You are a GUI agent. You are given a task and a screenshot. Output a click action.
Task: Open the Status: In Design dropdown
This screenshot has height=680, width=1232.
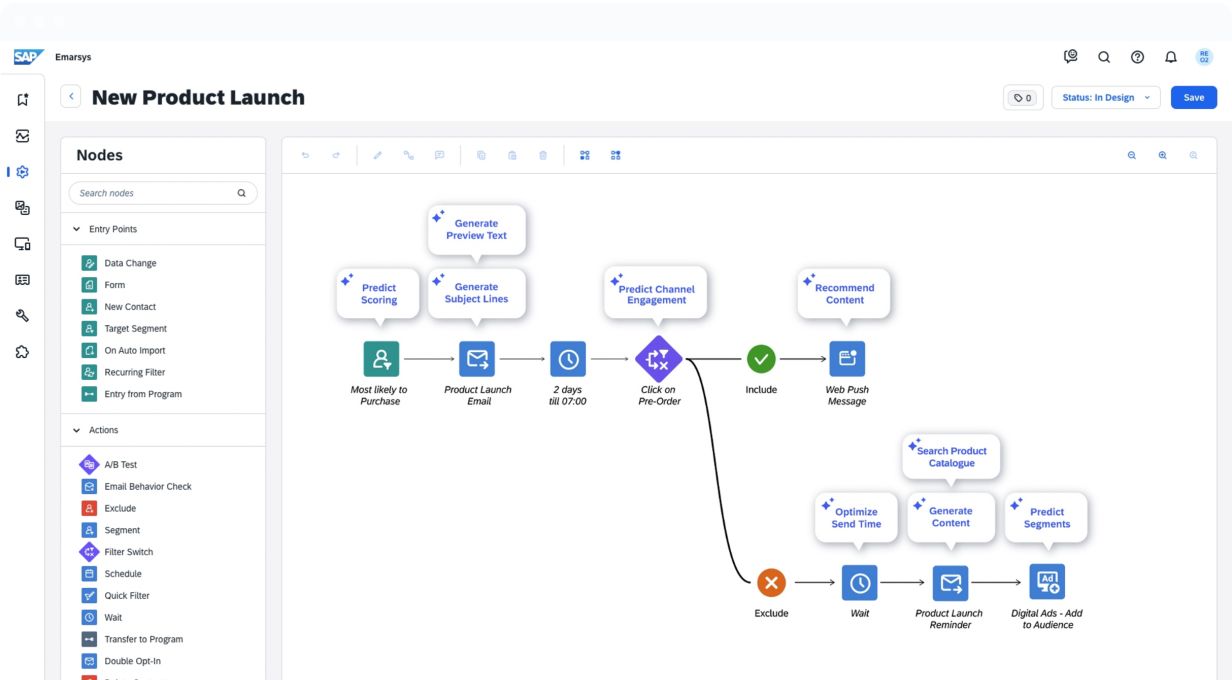click(x=1105, y=97)
